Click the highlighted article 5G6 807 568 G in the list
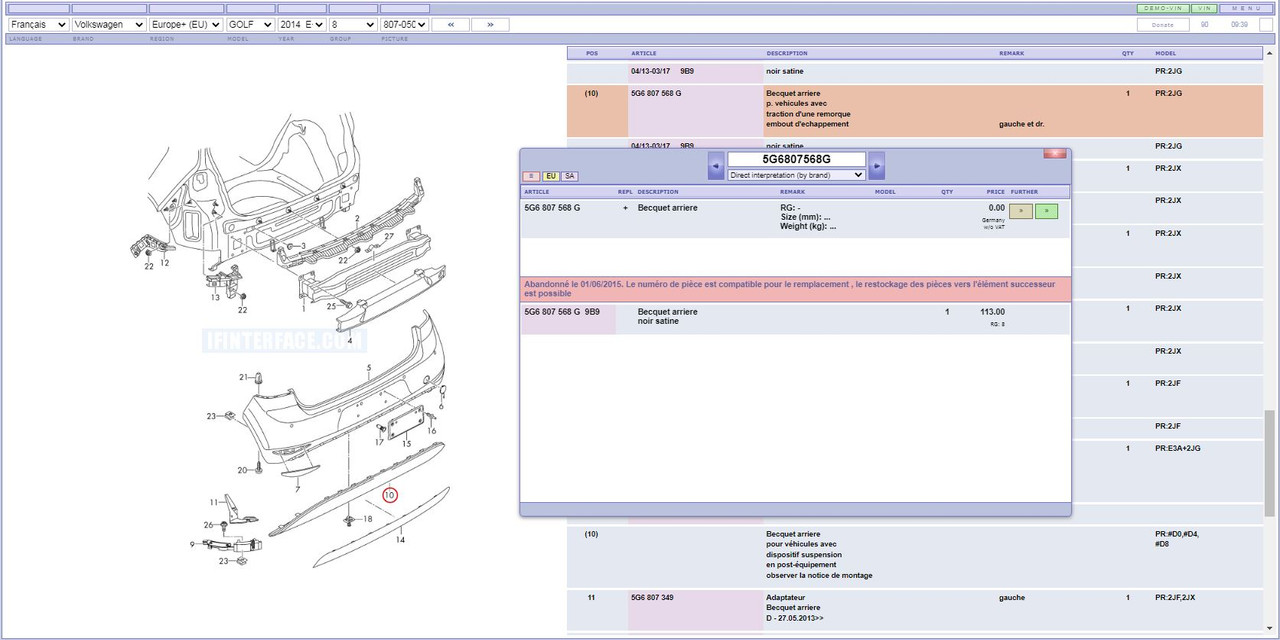 (x=656, y=93)
